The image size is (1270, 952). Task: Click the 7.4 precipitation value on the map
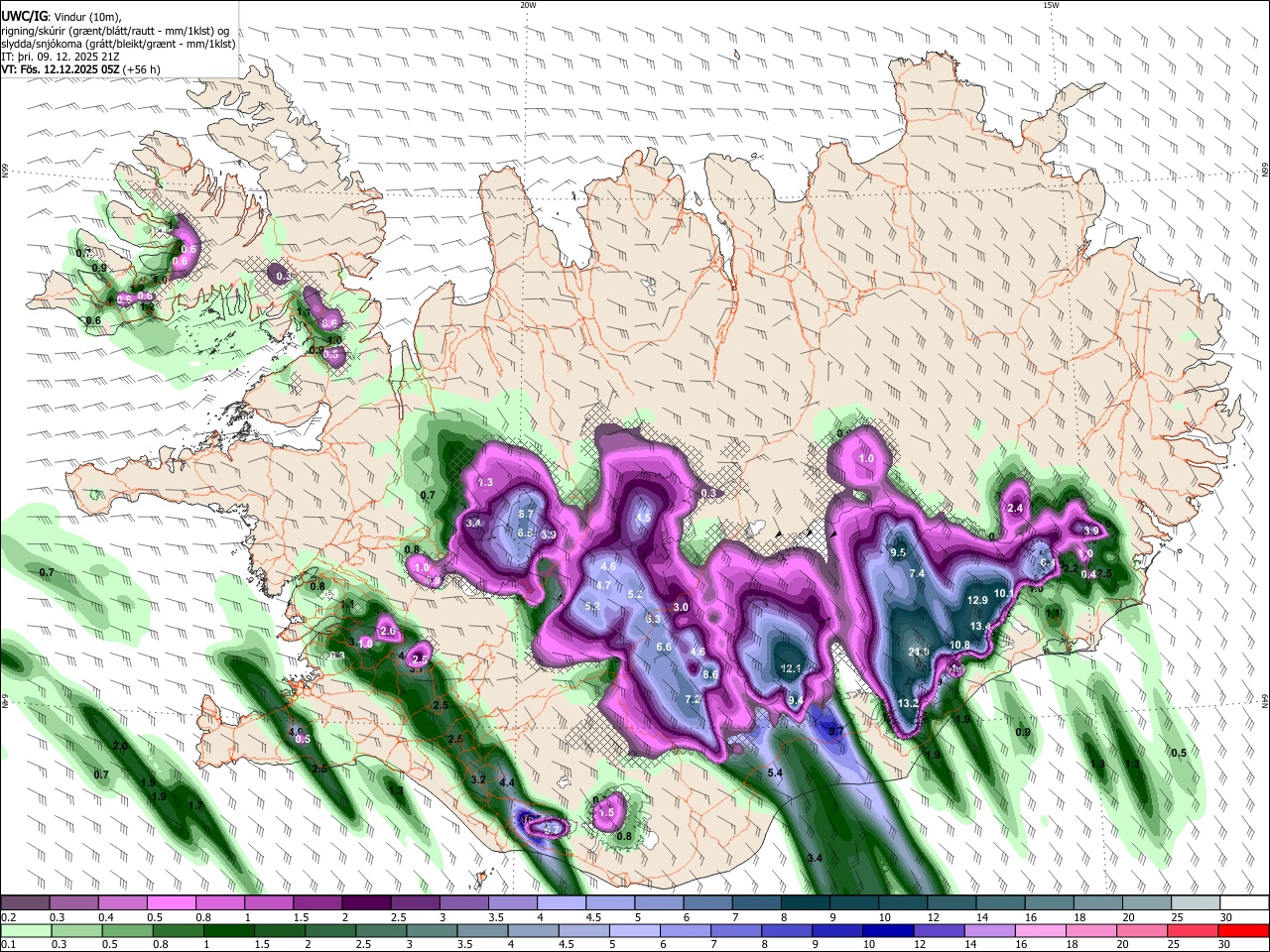[917, 574]
